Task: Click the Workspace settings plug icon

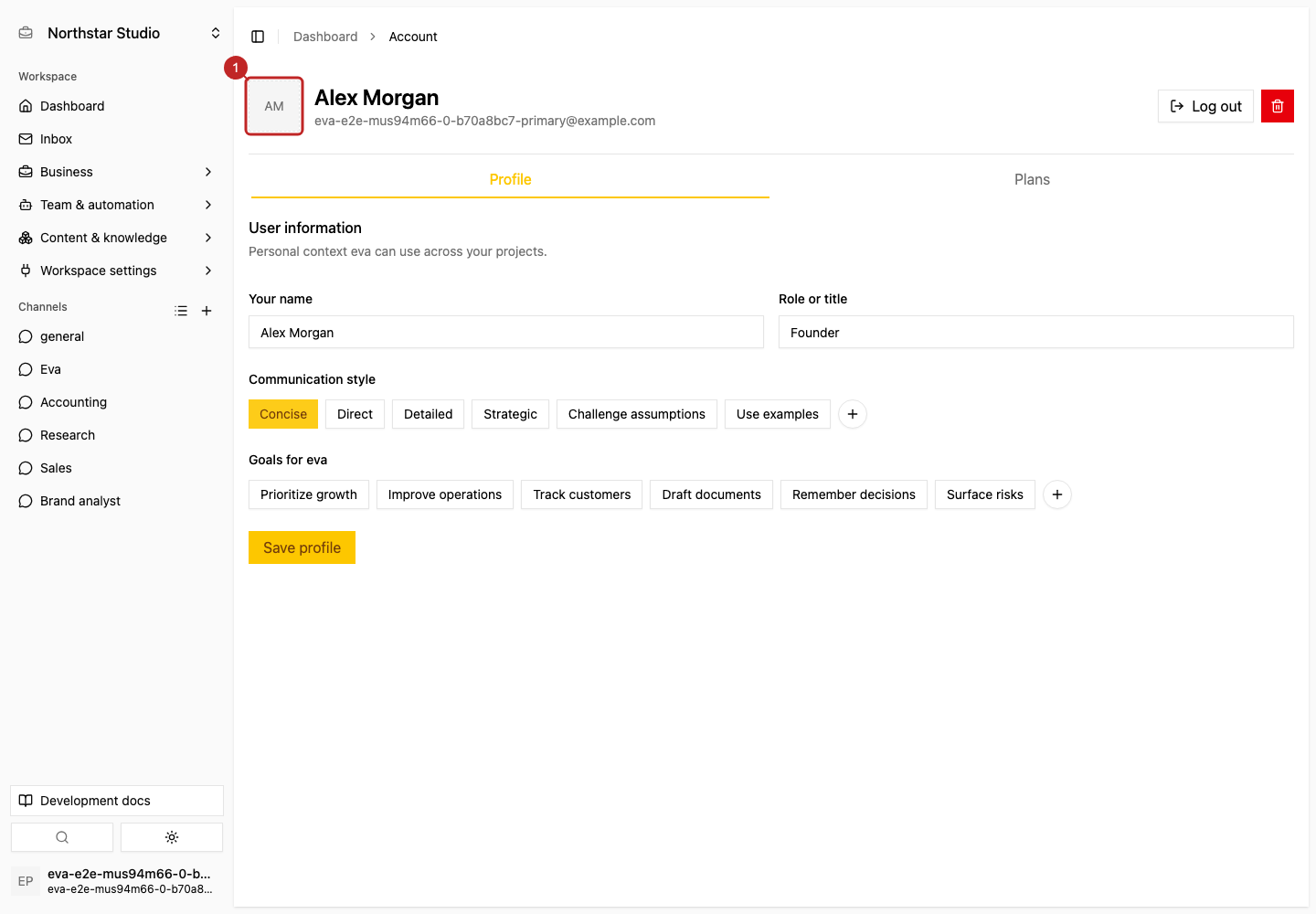Action: click(x=26, y=271)
